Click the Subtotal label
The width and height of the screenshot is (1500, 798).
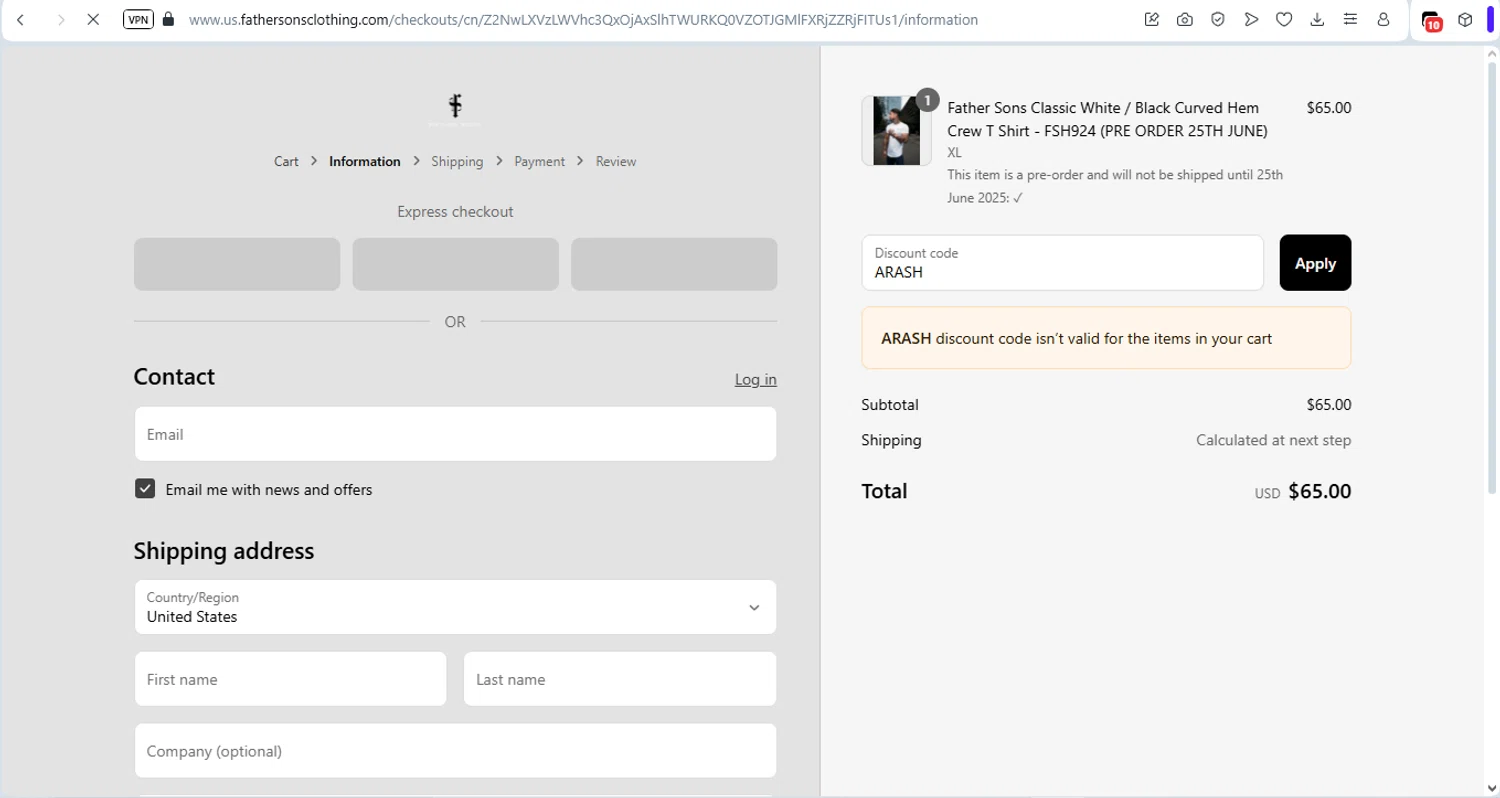pos(890,405)
